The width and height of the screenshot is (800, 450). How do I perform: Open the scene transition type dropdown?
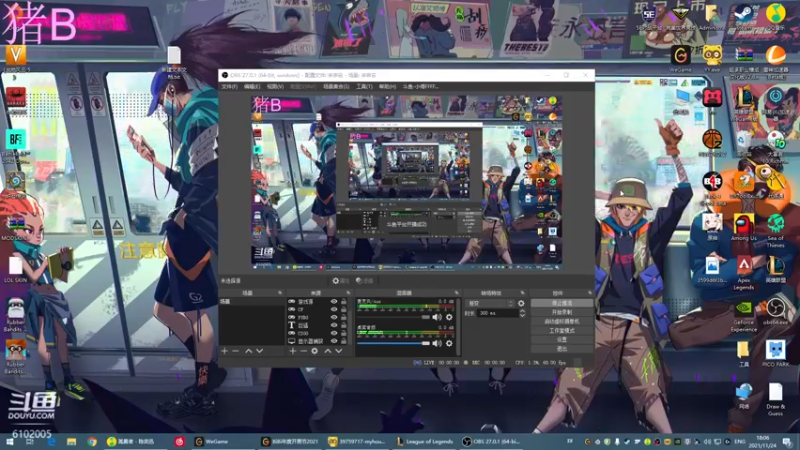490,303
